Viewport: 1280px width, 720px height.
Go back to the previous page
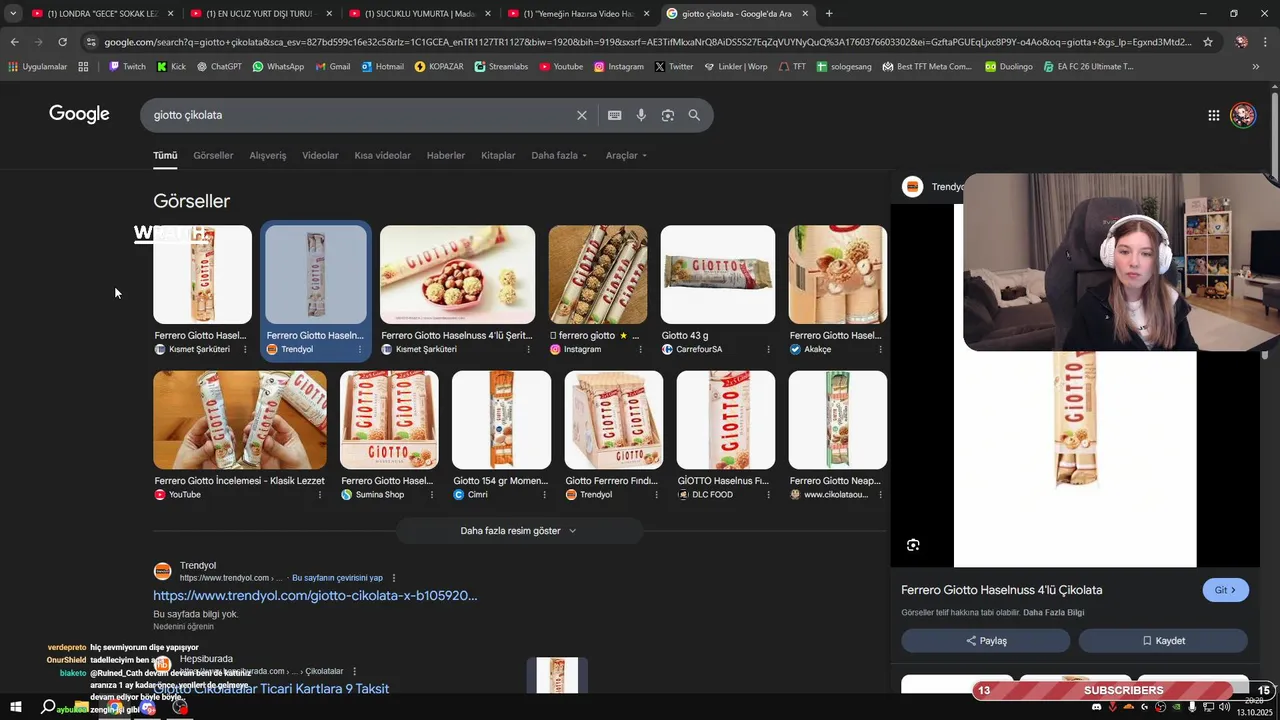(14, 42)
